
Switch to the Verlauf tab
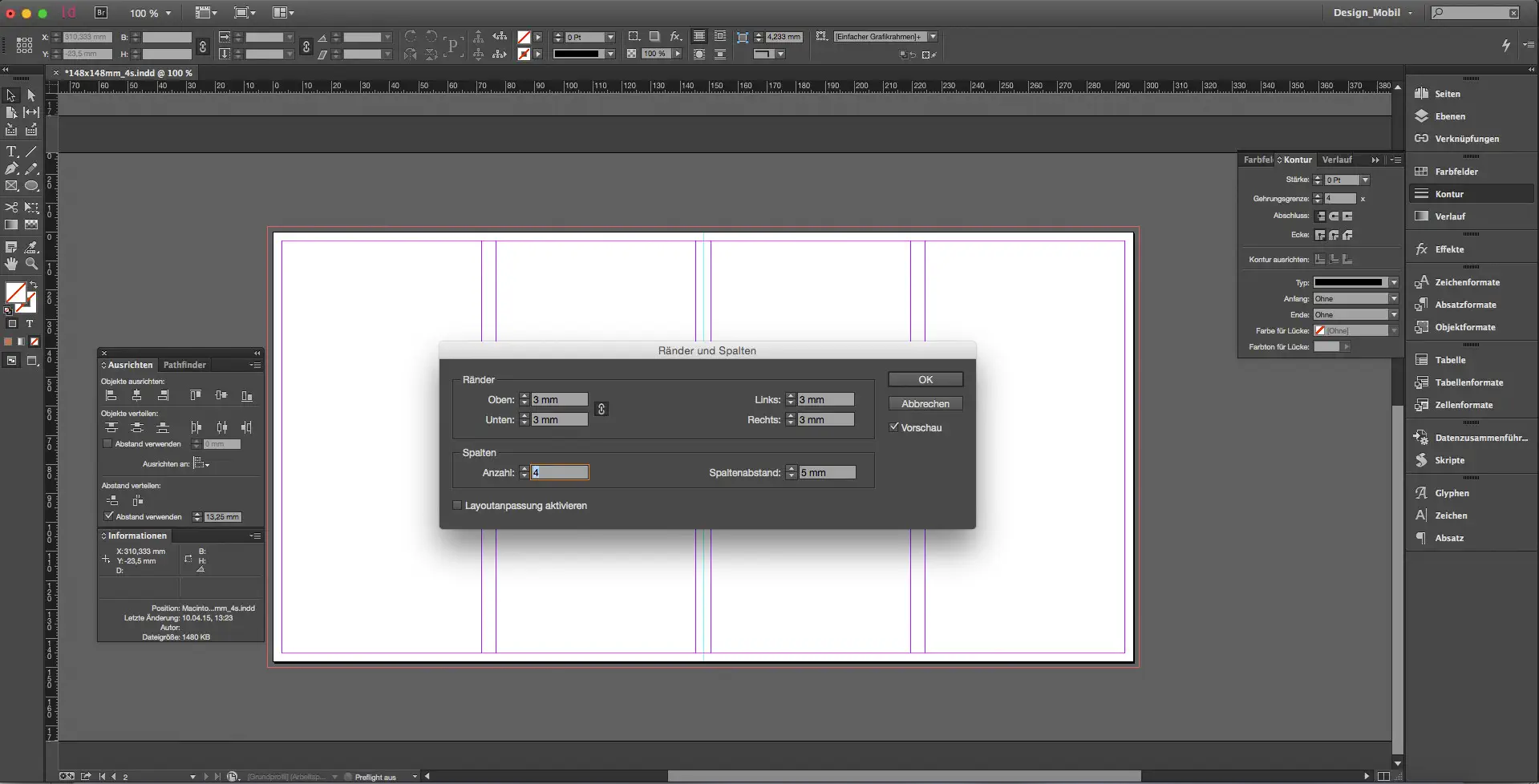click(x=1337, y=160)
